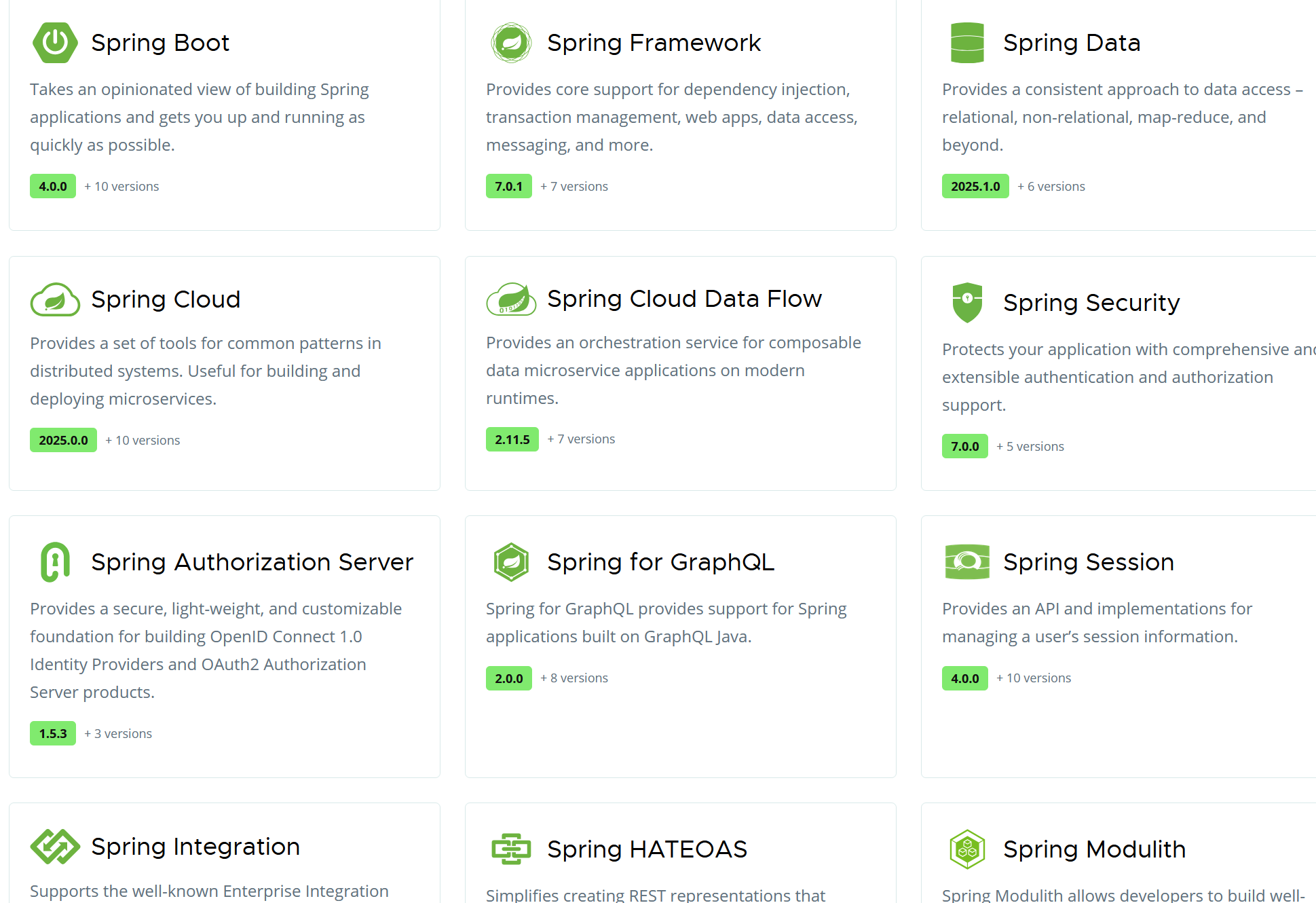Screen dimensions: 1316x903
Task: Click Spring Cloud 2025.0.0 version badge
Action: click(63, 441)
